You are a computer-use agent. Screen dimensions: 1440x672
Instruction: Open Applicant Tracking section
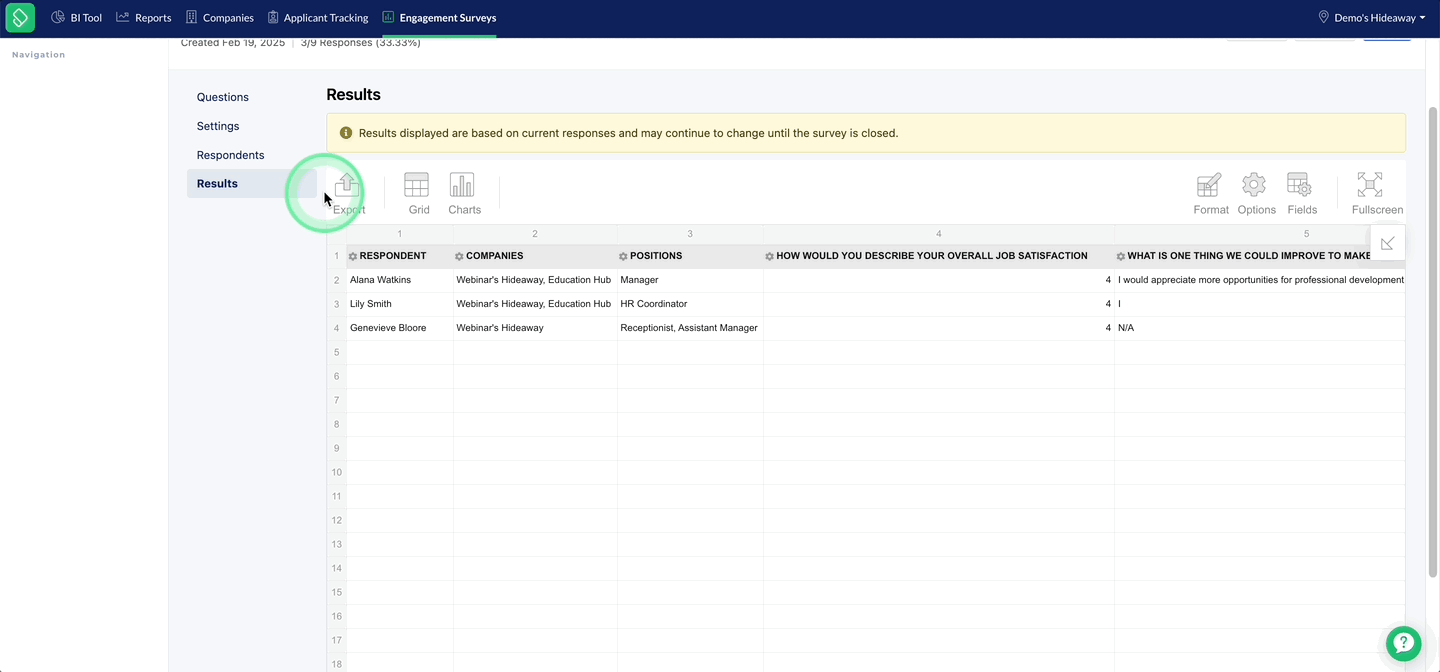(x=318, y=18)
